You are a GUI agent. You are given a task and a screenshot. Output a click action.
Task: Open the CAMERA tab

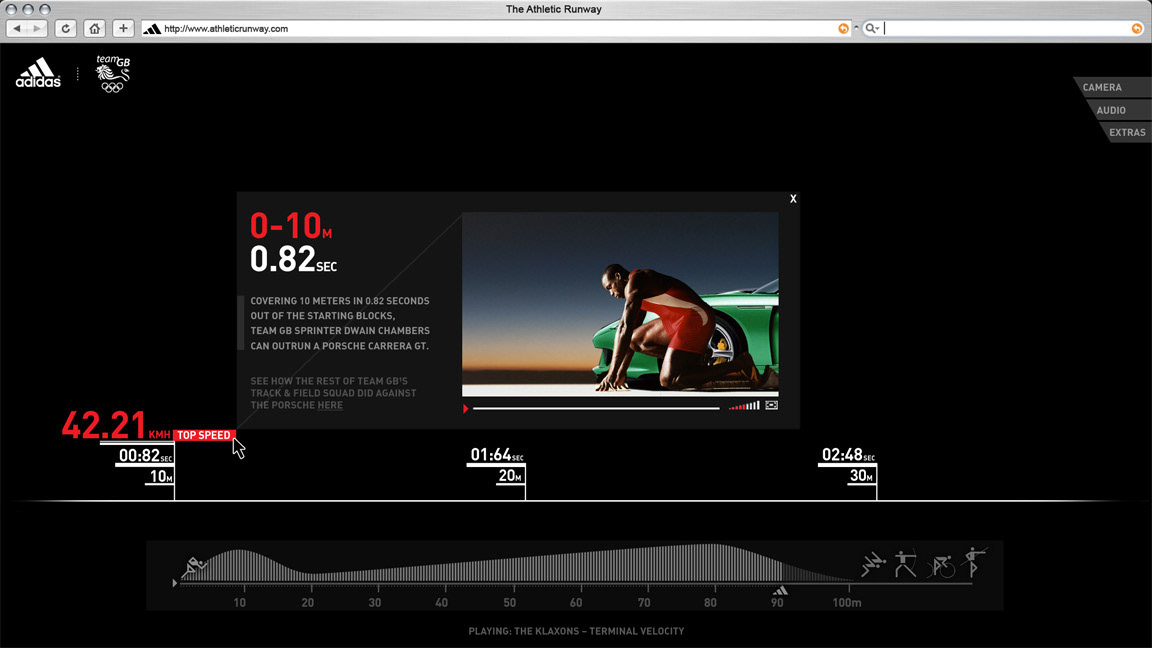point(1111,87)
